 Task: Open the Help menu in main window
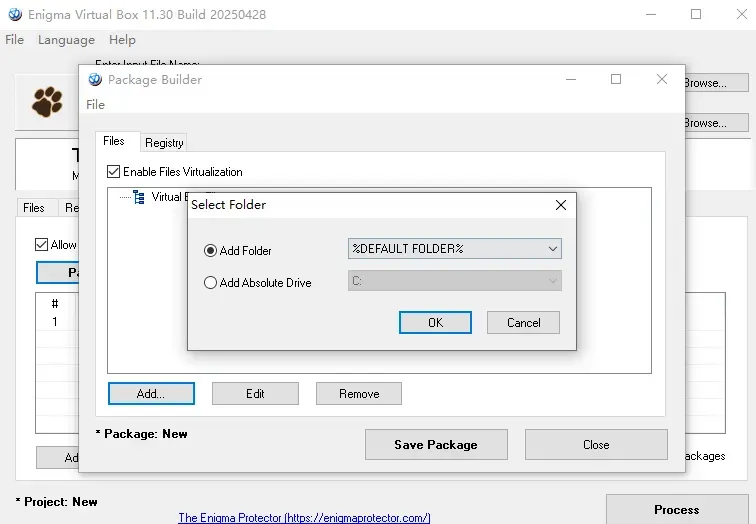click(122, 40)
